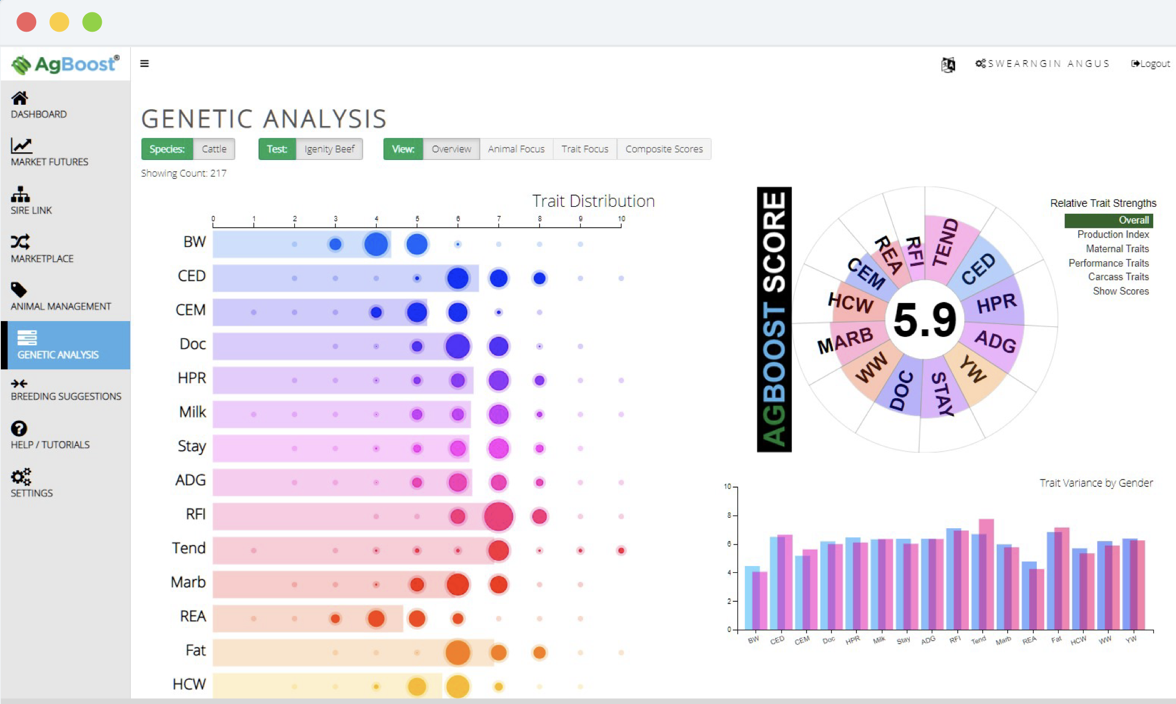
Task: Switch to Composite Scores view tab
Action: pyautogui.click(x=664, y=149)
